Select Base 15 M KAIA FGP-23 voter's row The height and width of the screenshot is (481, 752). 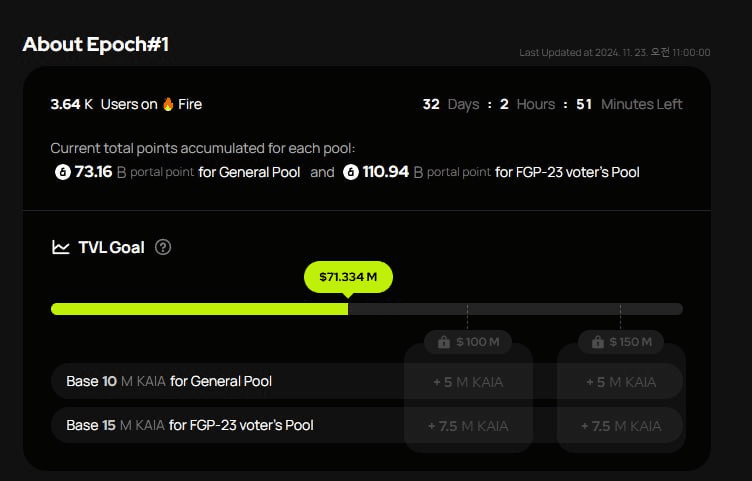pyautogui.click(x=366, y=425)
